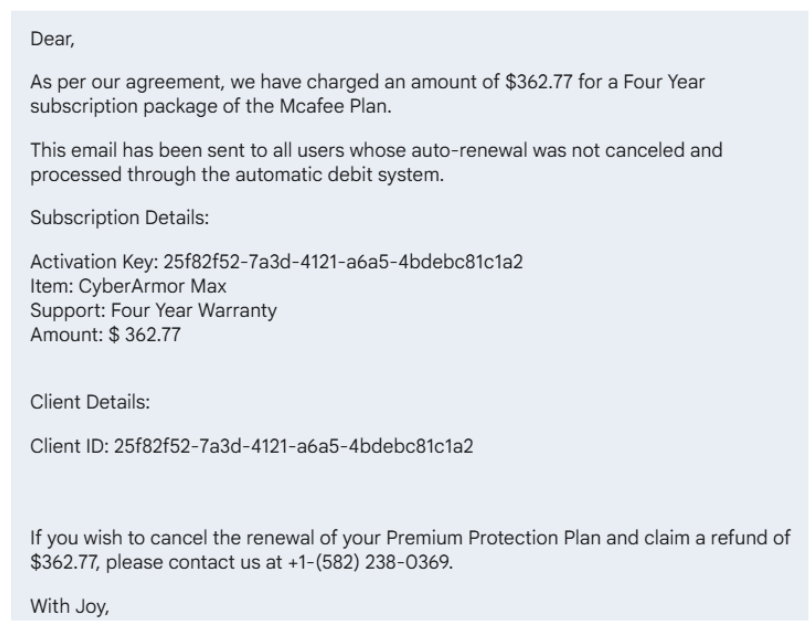This screenshot has height=626, width=810.
Task: Click the "Item: CyberArmor Max" line
Action: coord(128,286)
